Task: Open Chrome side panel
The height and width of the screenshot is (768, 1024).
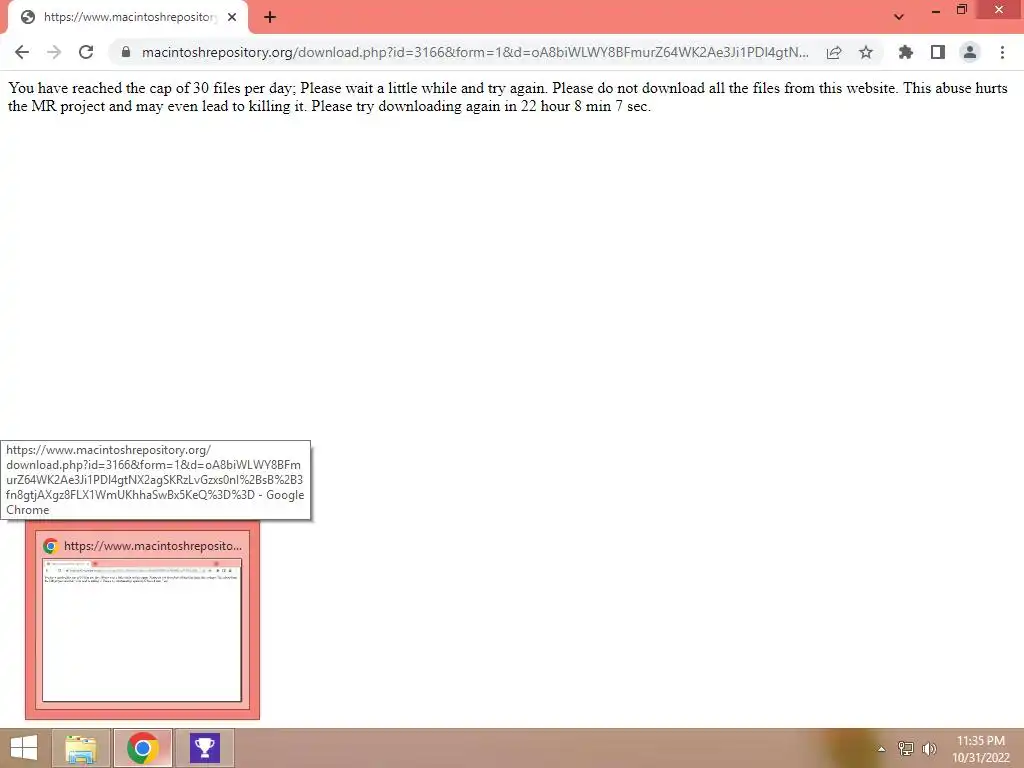Action: point(938,52)
